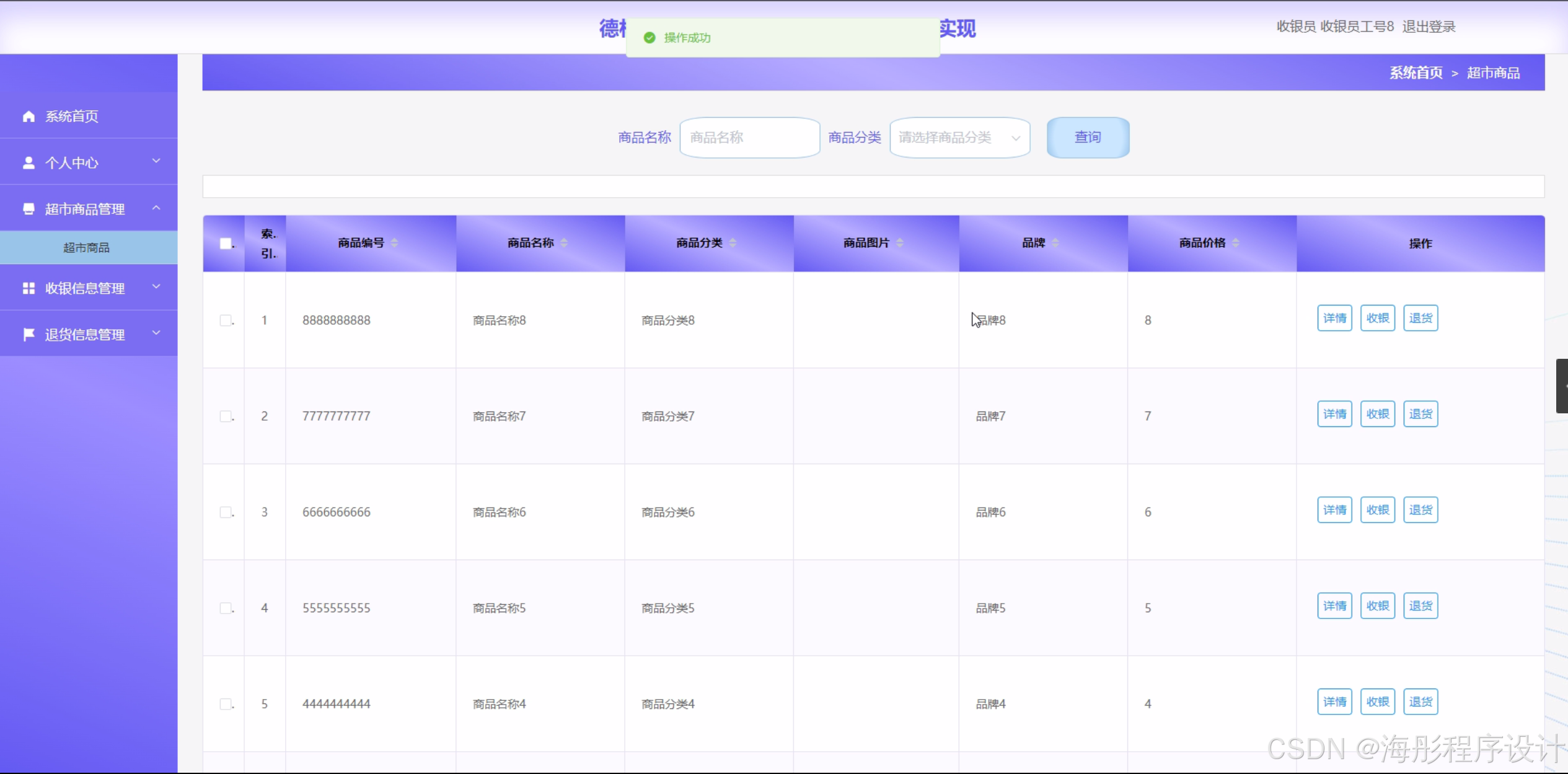The width and height of the screenshot is (1568, 774).
Task: Open 收银信息管理 menu item
Action: tap(85, 288)
